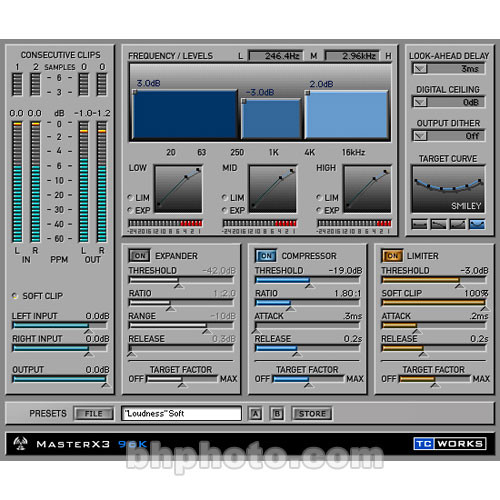Toggle the Compressor ON button
The height and width of the screenshot is (500, 500).
(266, 256)
